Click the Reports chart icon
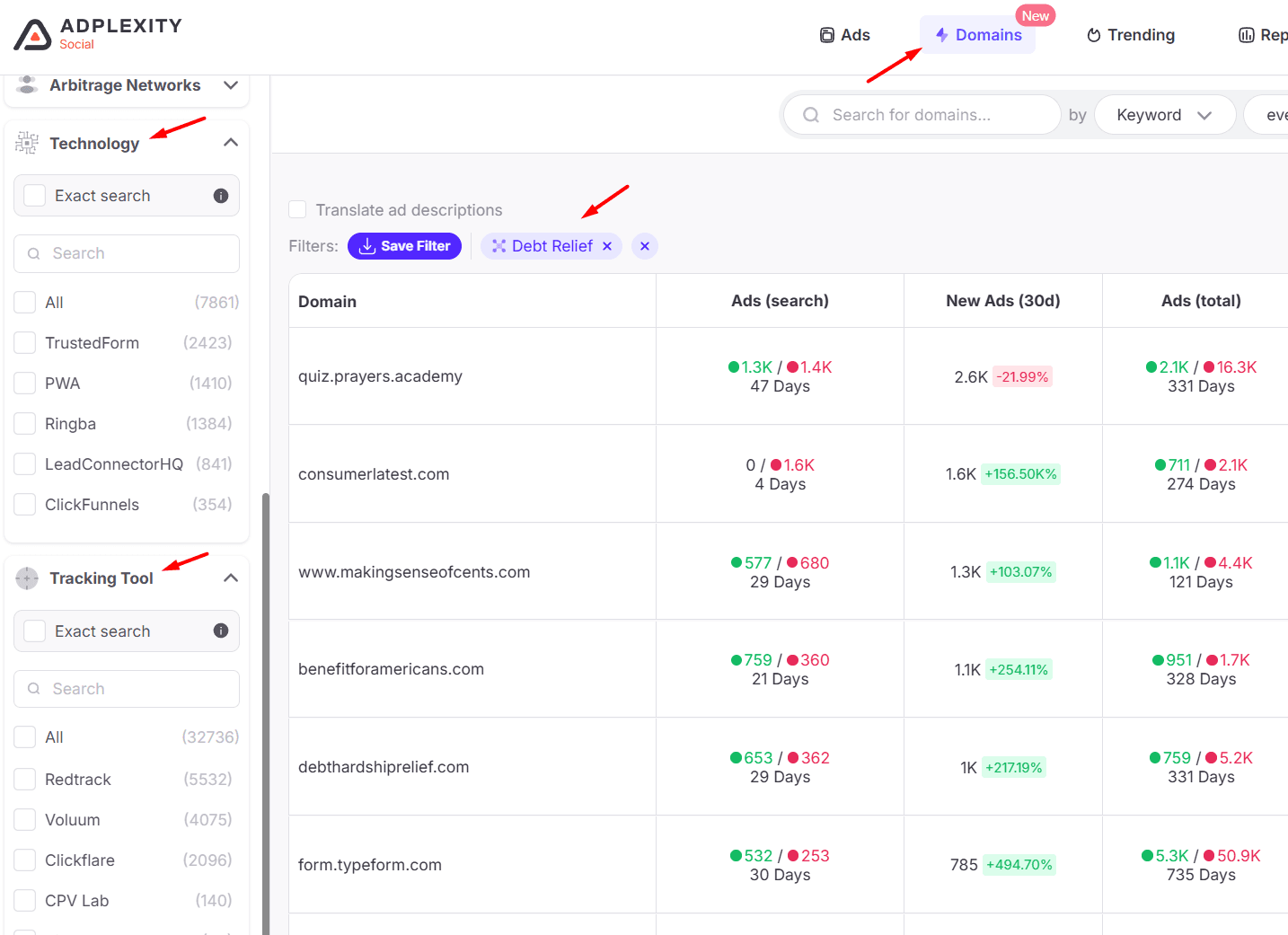1288x935 pixels. 1247,35
